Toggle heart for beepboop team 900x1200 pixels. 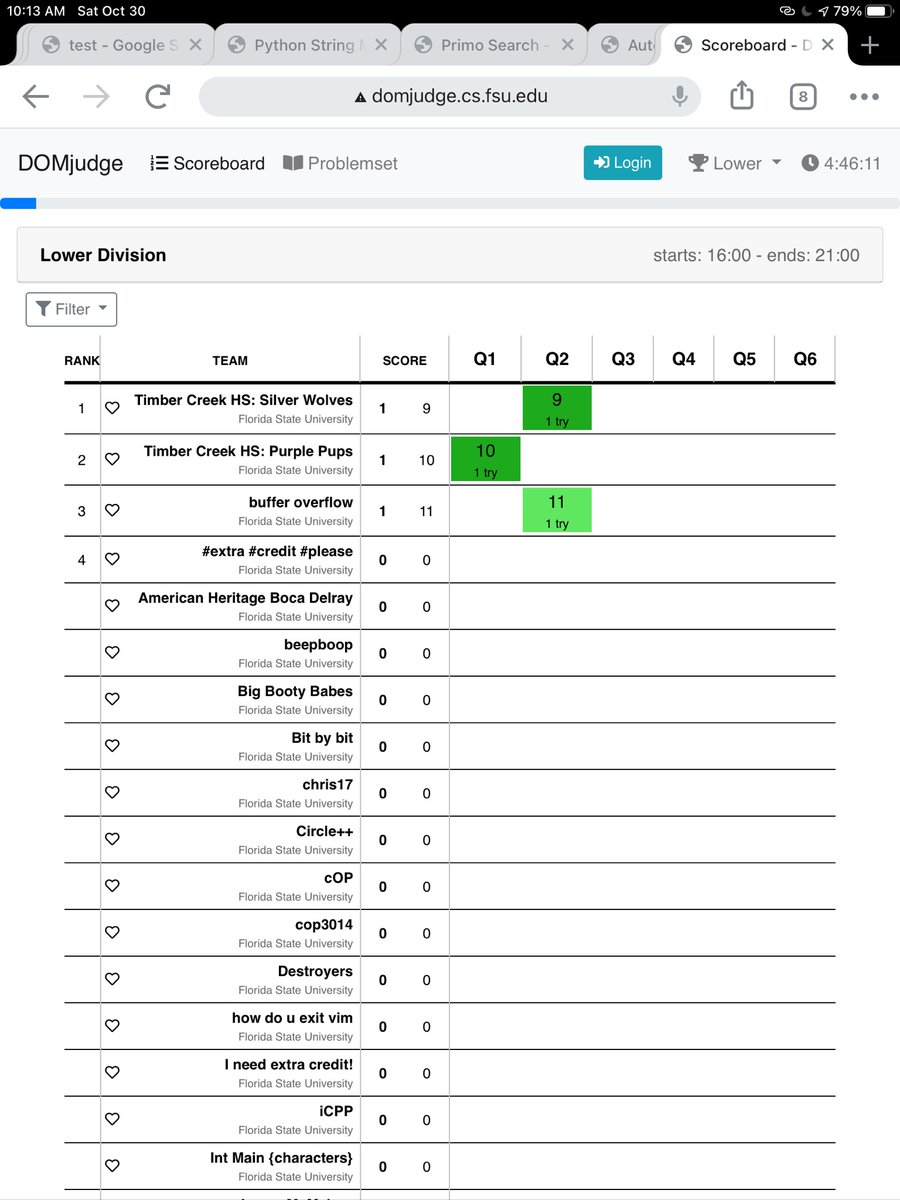[x=112, y=653]
